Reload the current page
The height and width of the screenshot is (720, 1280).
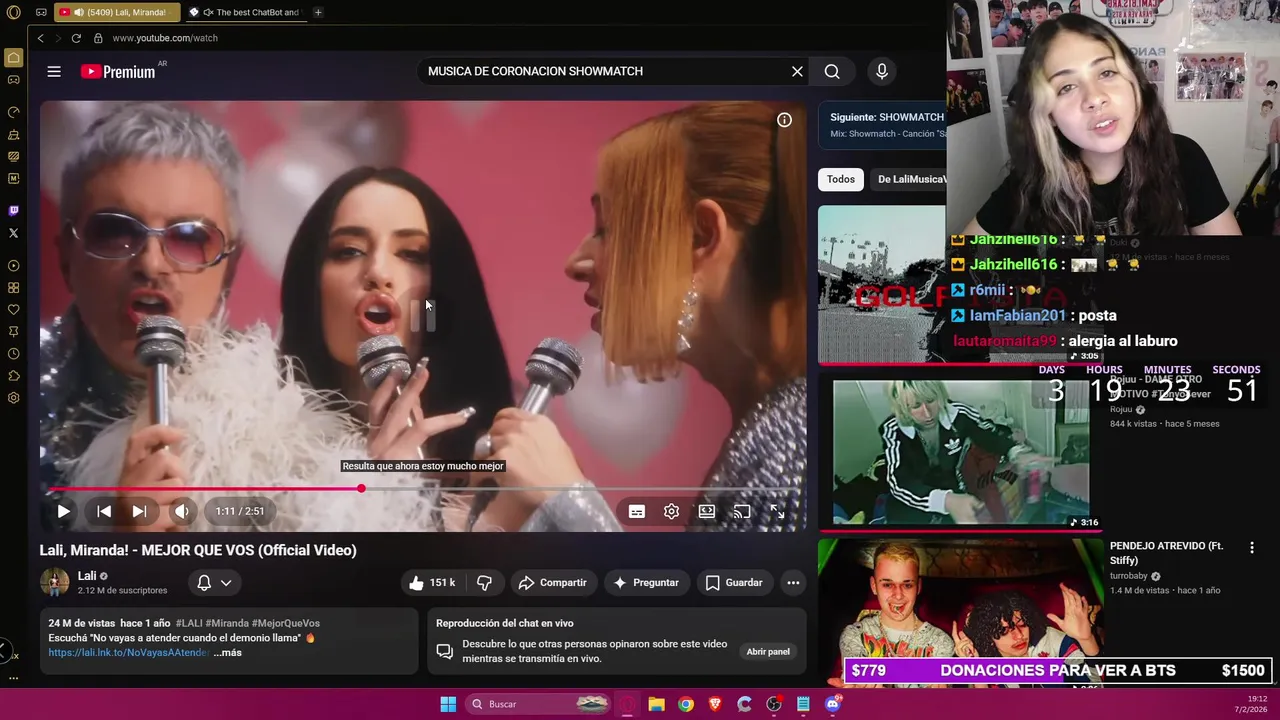point(76,38)
